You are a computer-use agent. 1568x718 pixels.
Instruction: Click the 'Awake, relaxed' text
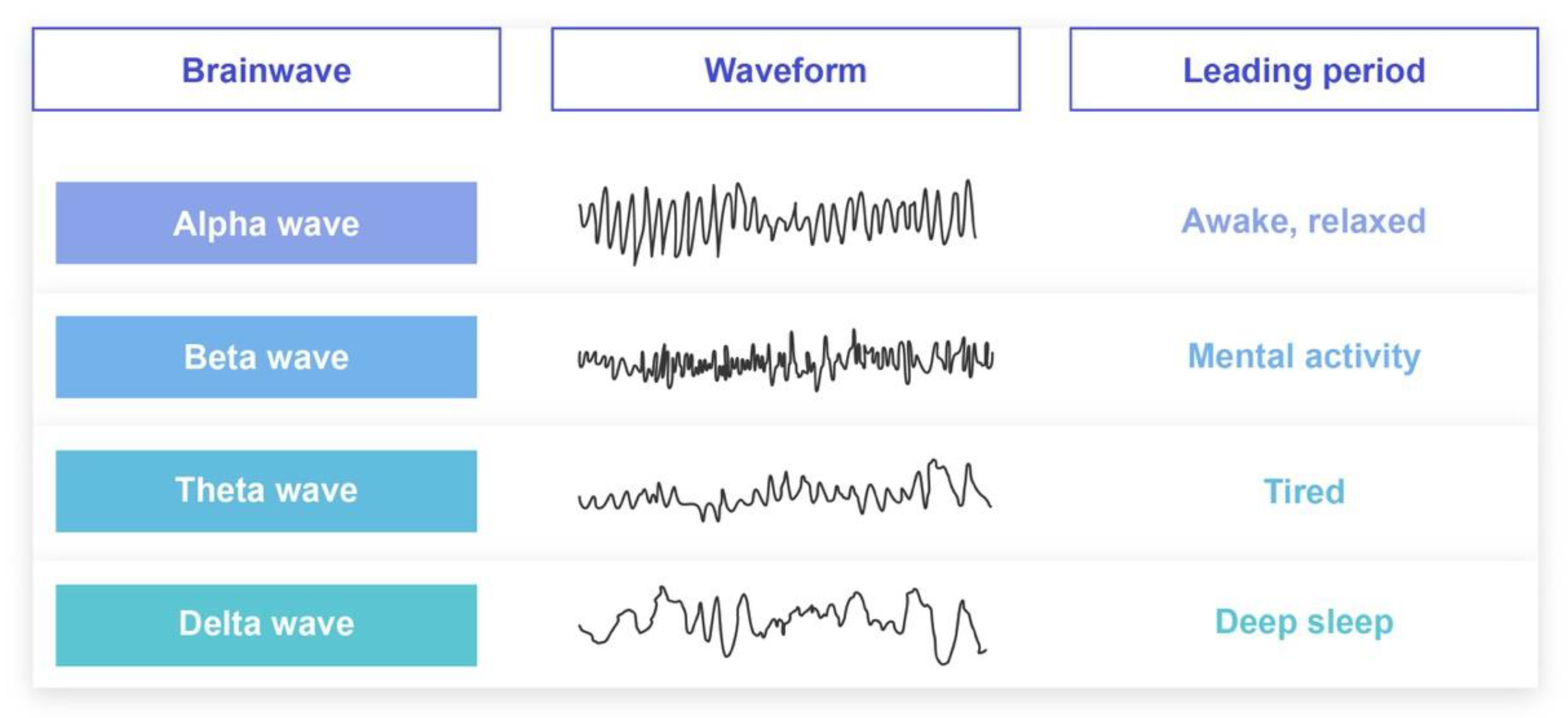1303,221
